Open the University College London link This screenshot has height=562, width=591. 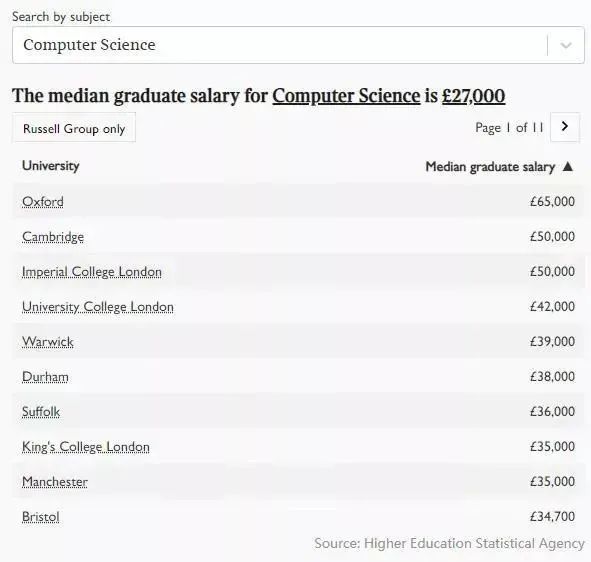[98, 307]
